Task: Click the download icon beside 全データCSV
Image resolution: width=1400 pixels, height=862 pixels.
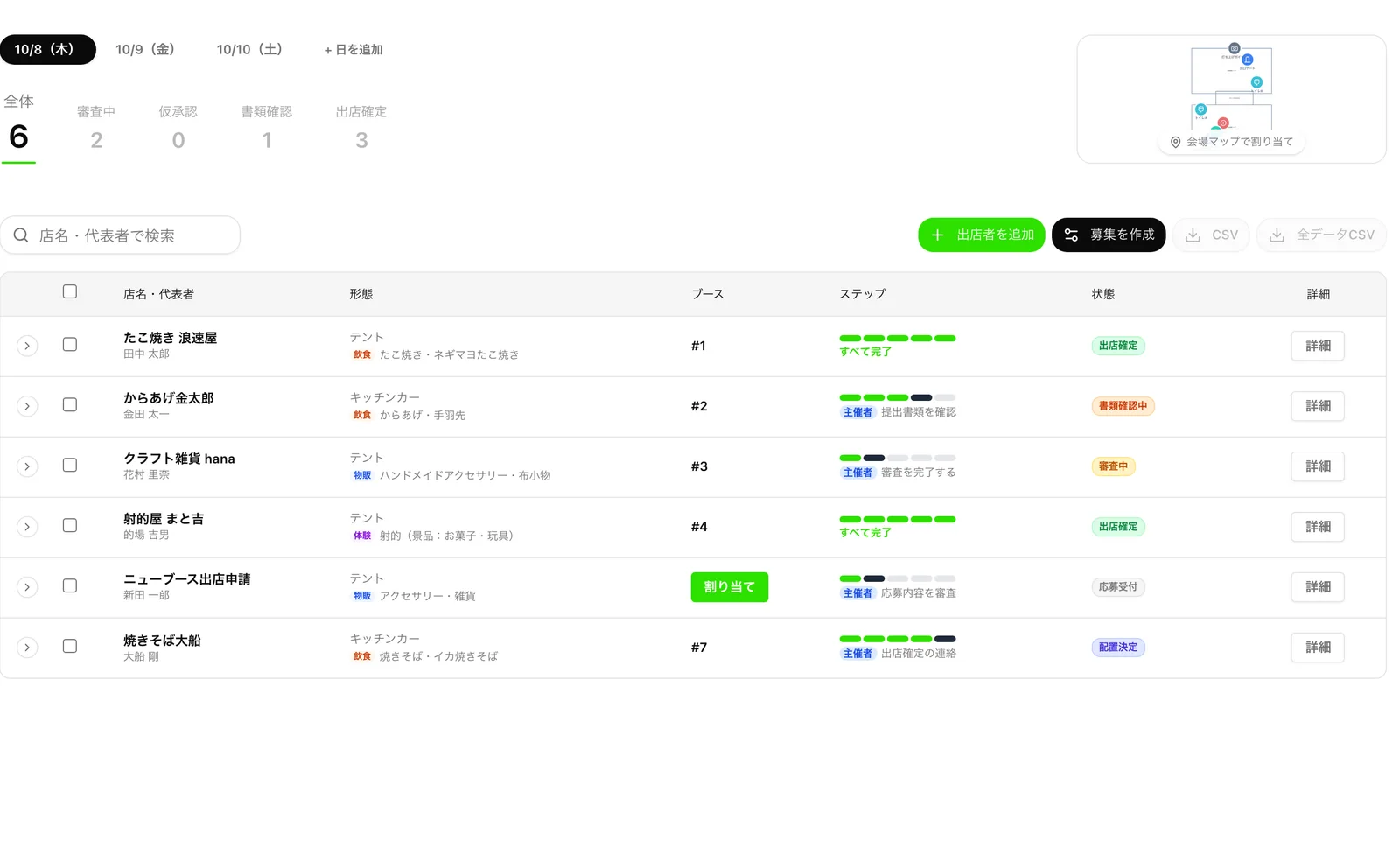Action: pyautogui.click(x=1277, y=235)
